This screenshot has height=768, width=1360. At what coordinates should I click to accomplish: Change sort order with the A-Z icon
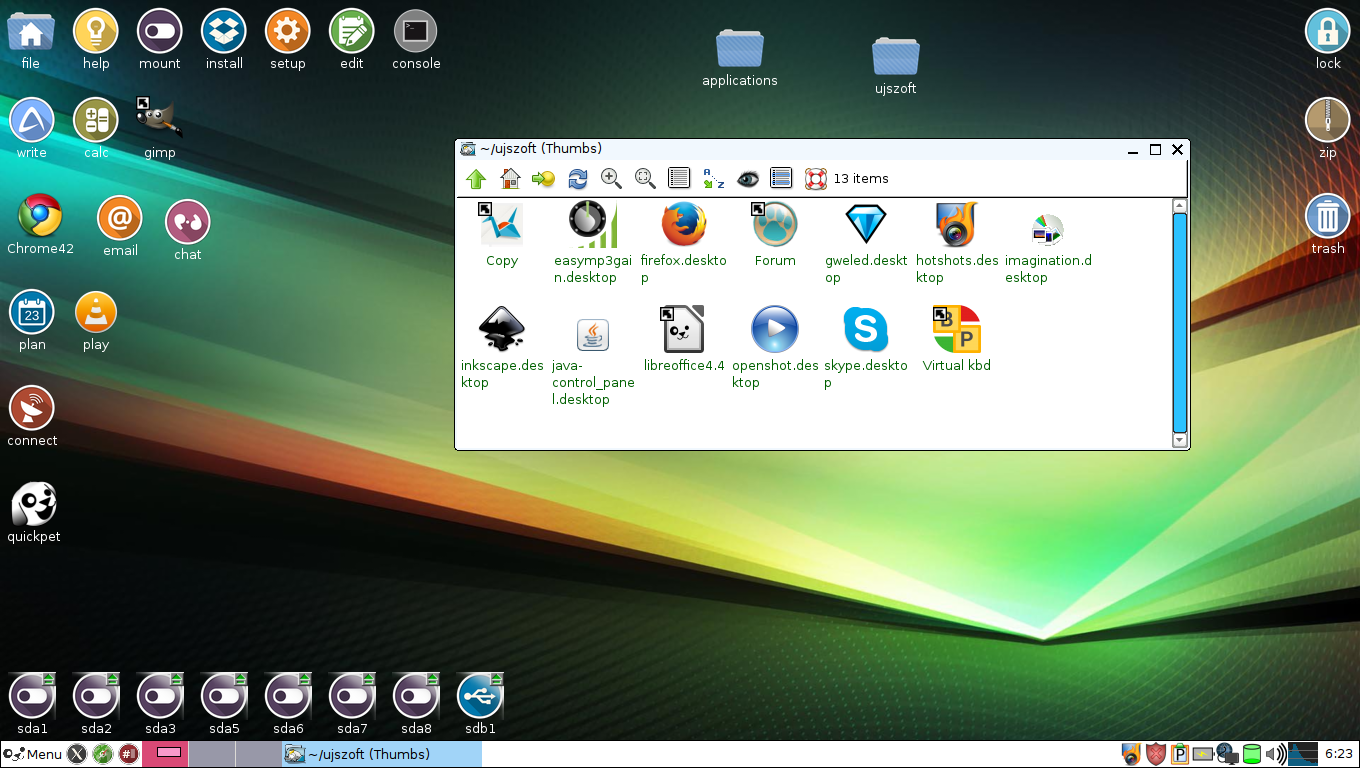pyautogui.click(x=713, y=179)
